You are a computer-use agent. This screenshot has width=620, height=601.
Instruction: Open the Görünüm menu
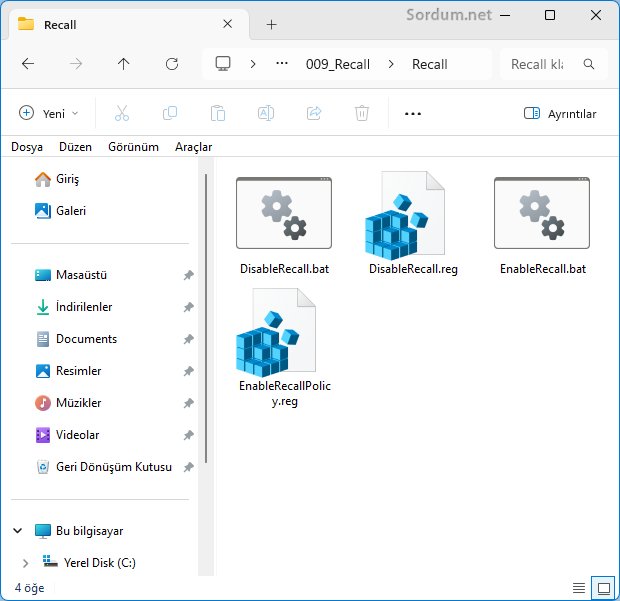click(x=133, y=147)
